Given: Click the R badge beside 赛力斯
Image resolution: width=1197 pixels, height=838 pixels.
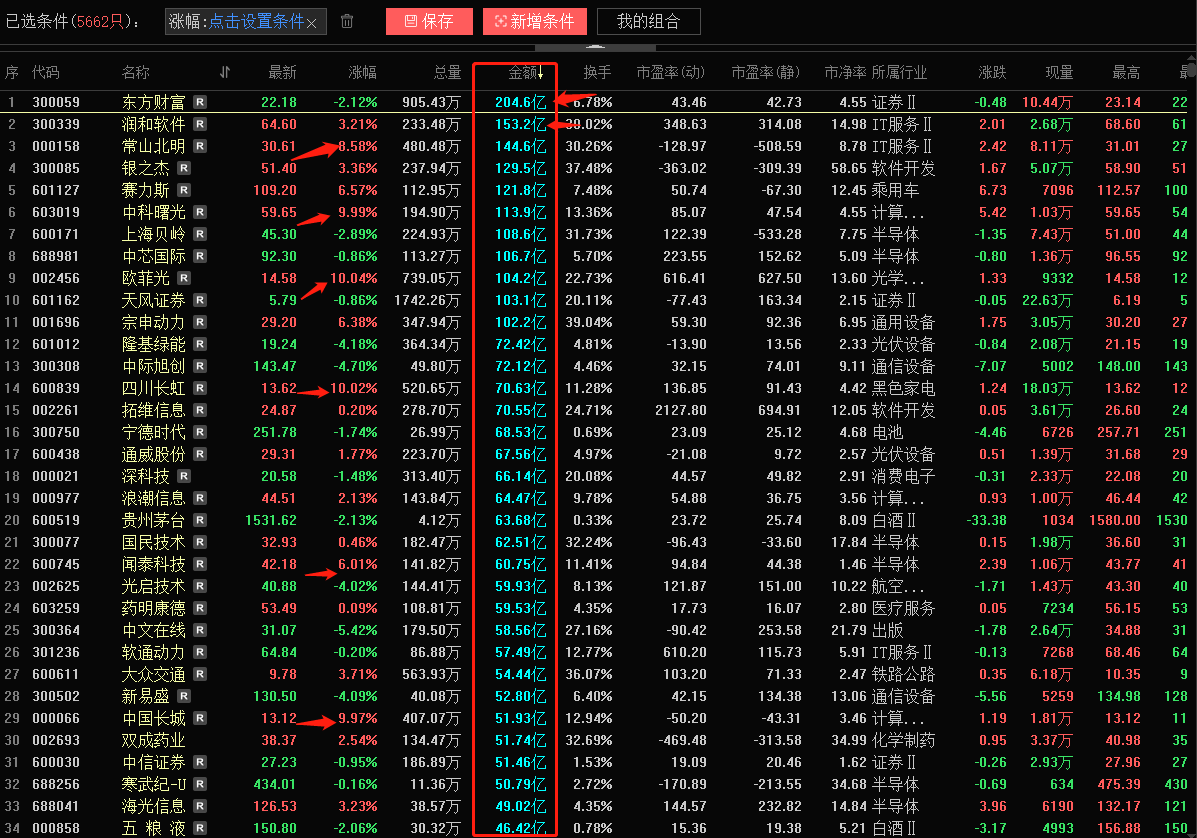Looking at the screenshot, I should (x=184, y=190).
